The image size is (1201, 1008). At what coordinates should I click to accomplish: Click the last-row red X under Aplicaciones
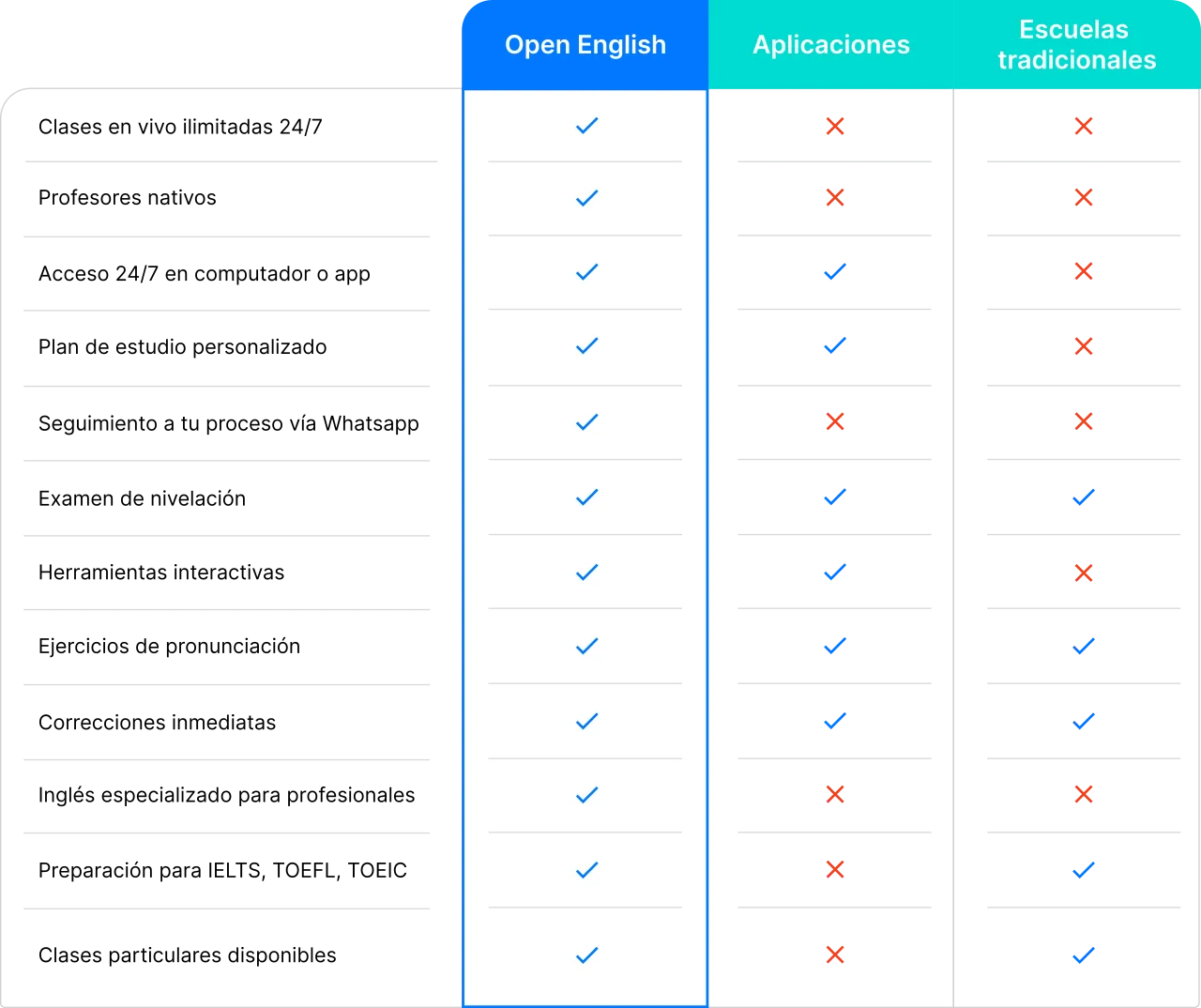coord(835,955)
